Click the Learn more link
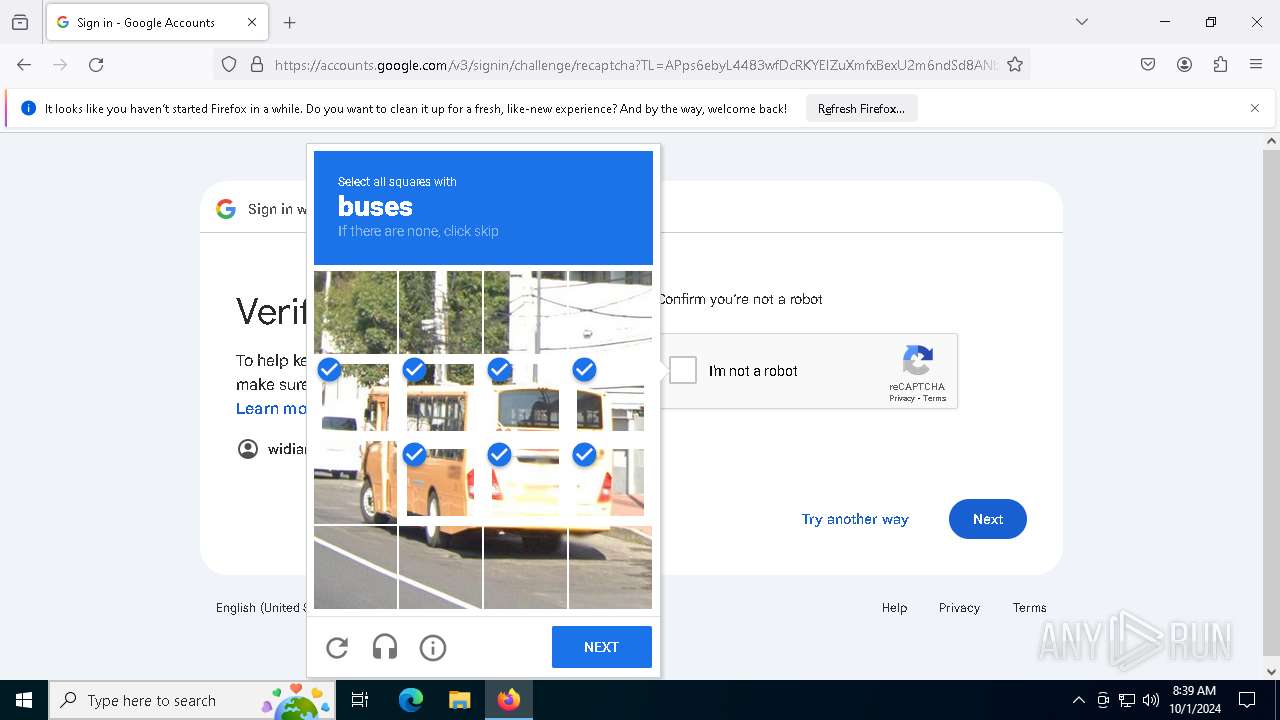 pyautogui.click(x=271, y=408)
